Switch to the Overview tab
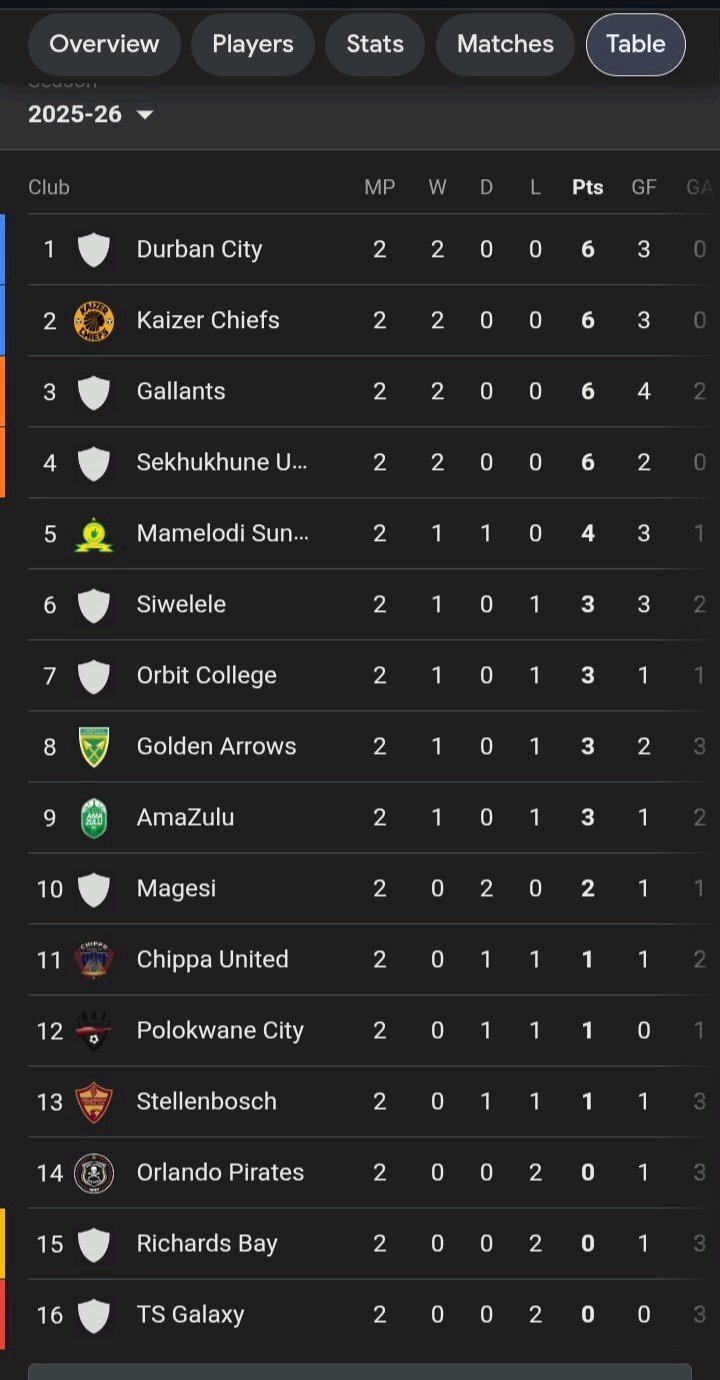 (104, 44)
